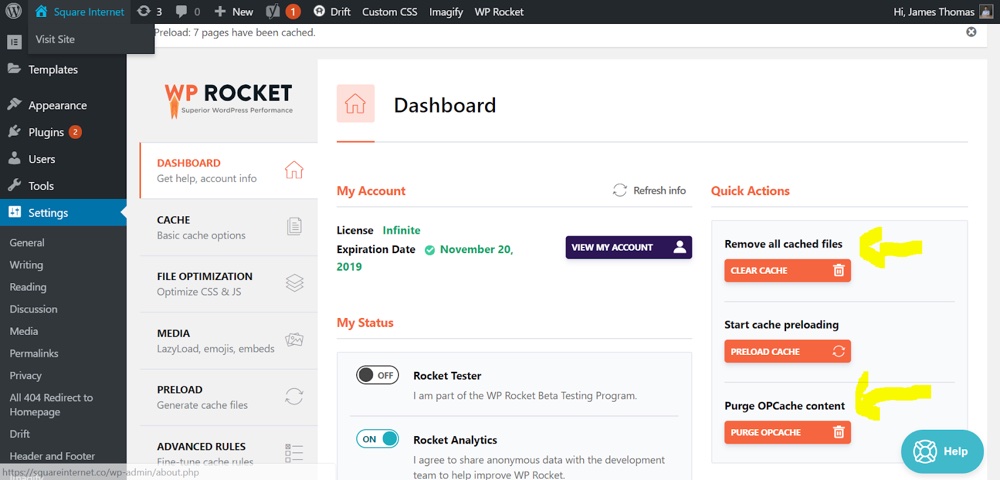Click the Yoast SEO icon in admin bar
The image size is (1000, 480).
click(x=273, y=11)
